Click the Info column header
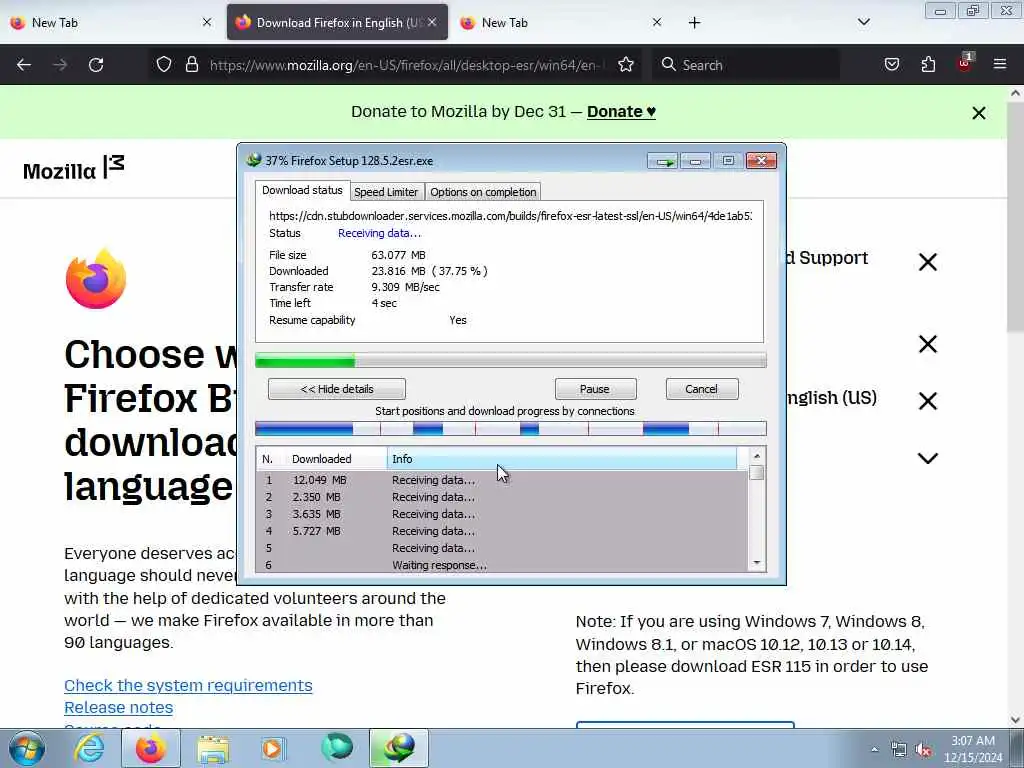The image size is (1024, 768). tap(562, 459)
